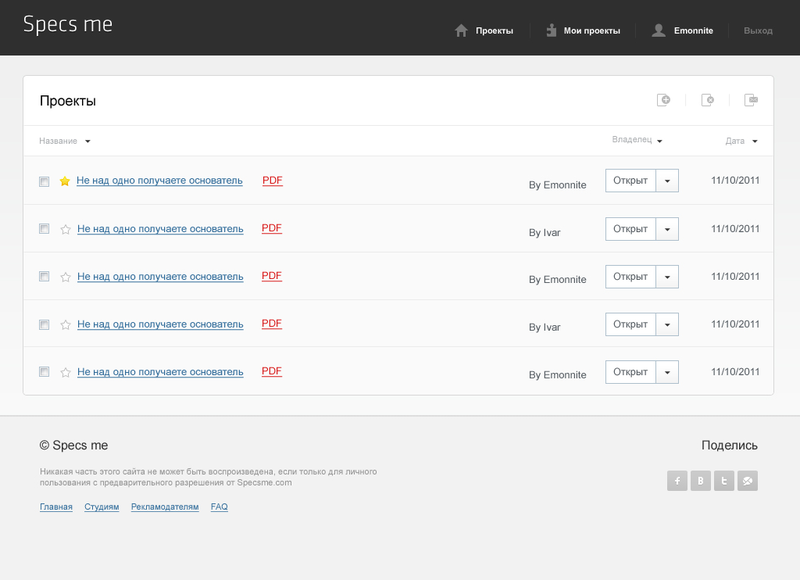Share via the Facebook icon
This screenshot has width=800, height=580.
(x=677, y=481)
